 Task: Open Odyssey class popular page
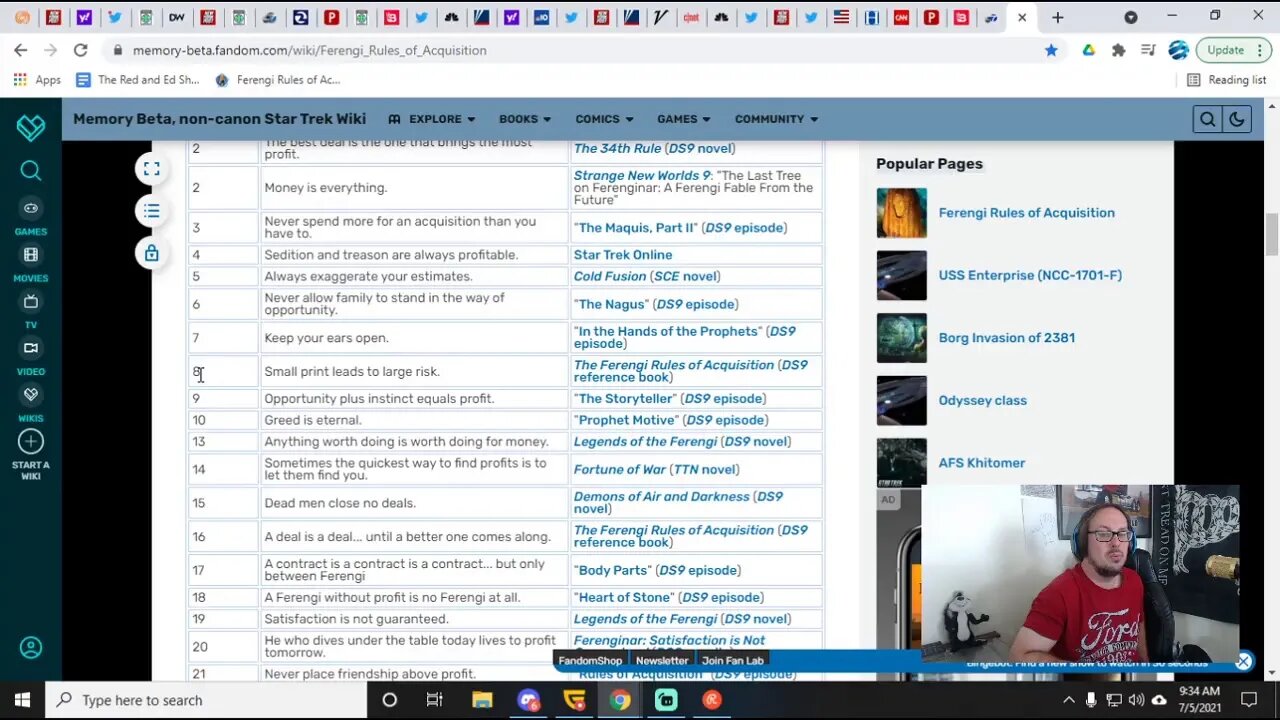coord(983,400)
